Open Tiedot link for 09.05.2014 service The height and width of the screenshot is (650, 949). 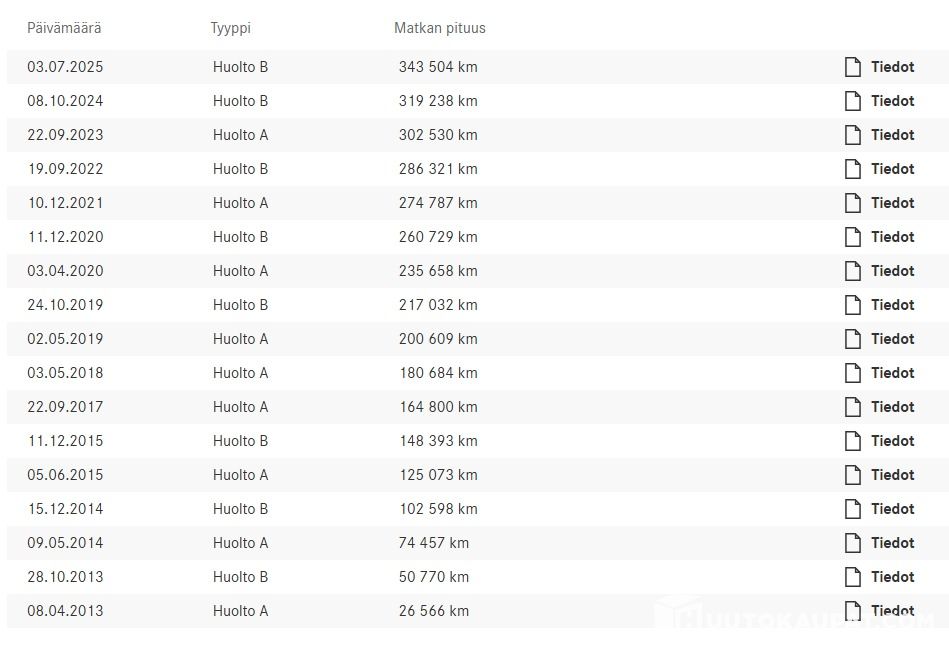(892, 543)
